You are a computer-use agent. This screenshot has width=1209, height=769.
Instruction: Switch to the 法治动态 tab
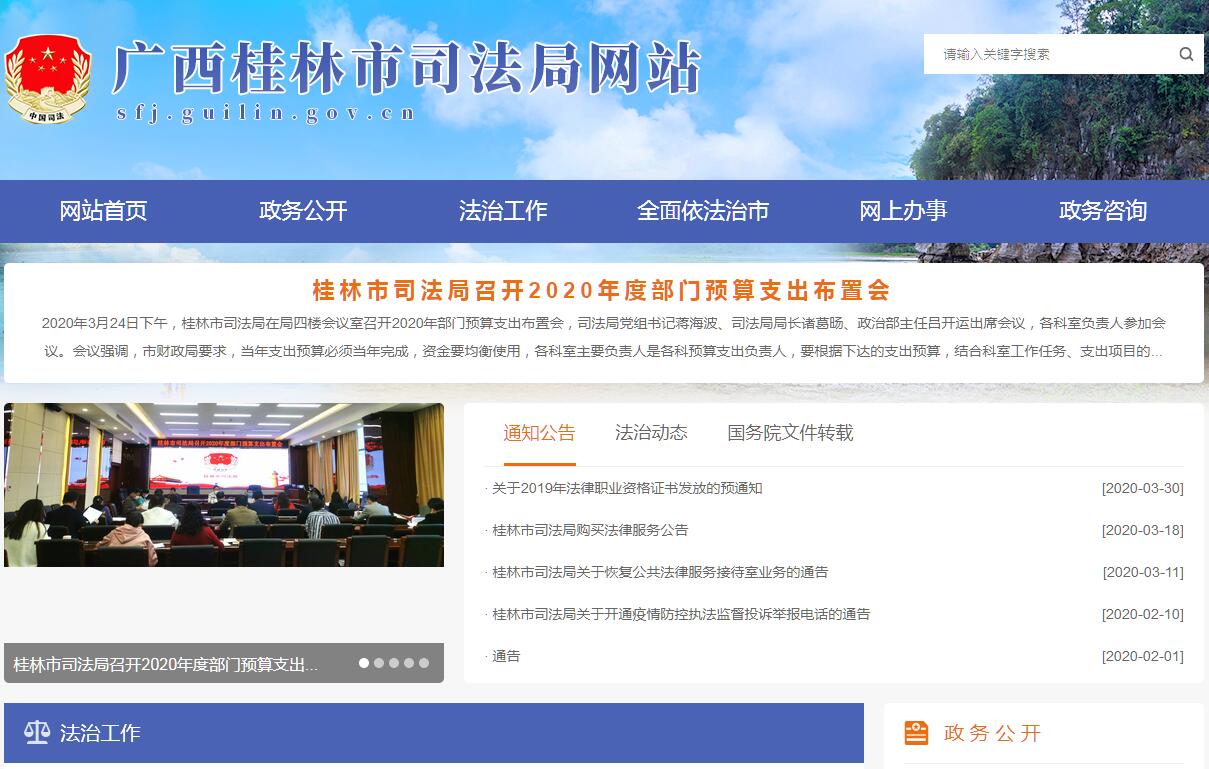coord(651,433)
